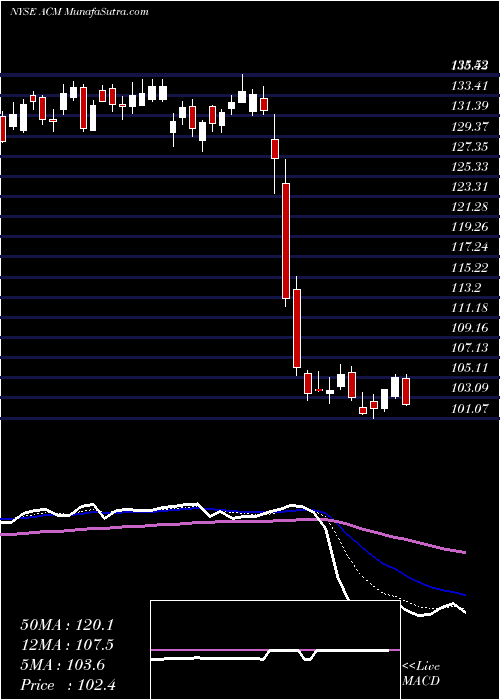Click the 129.37 price axis label
The height and width of the screenshot is (700, 500).
point(470,126)
